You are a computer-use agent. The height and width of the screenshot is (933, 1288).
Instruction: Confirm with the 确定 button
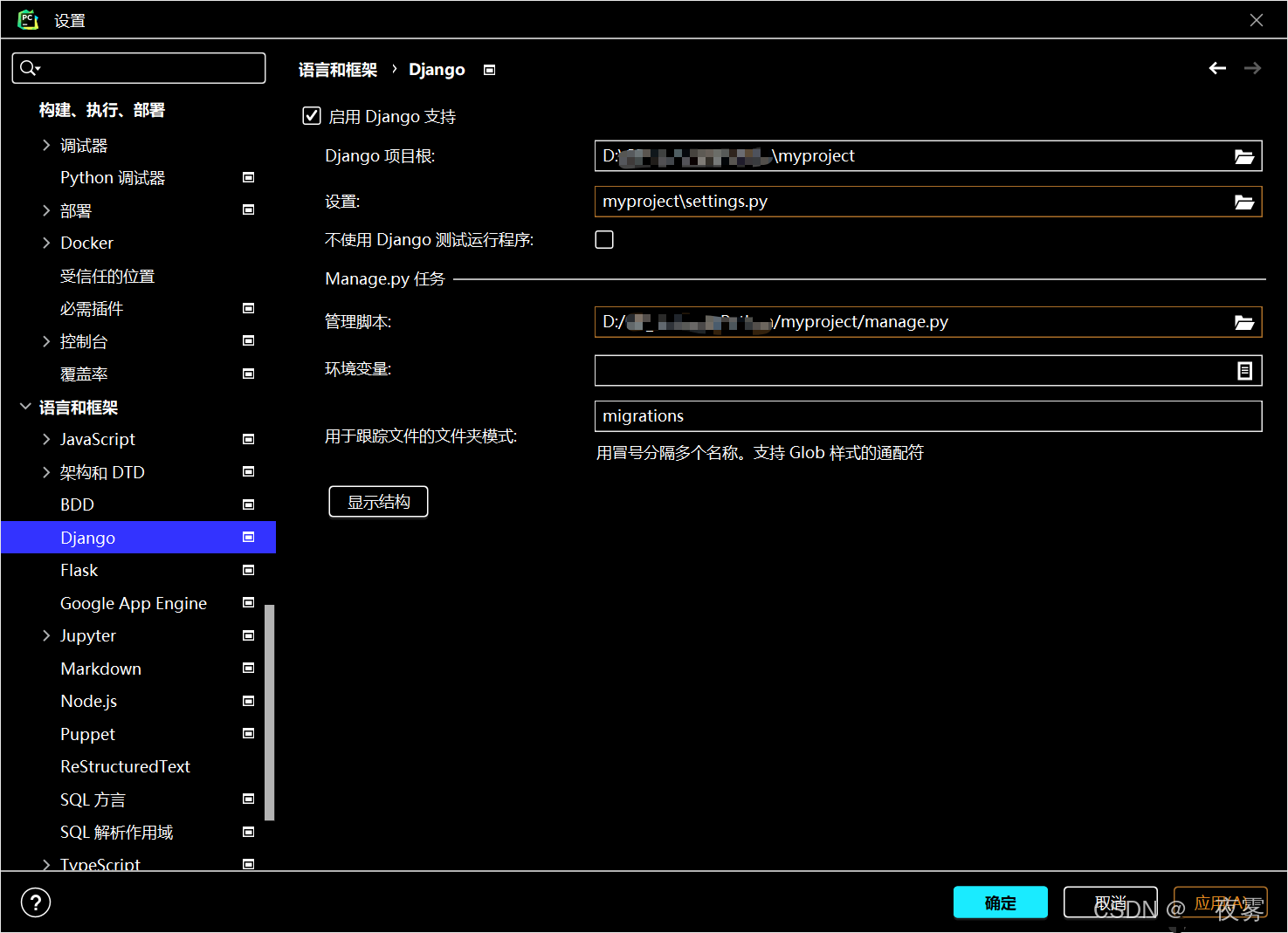(x=1001, y=902)
